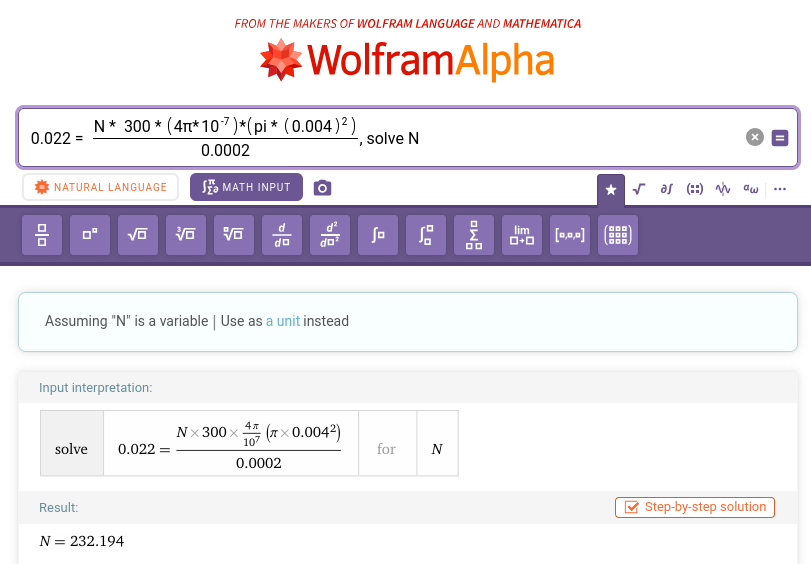
Task: Clear the query with the X button
Action: [x=755, y=137]
